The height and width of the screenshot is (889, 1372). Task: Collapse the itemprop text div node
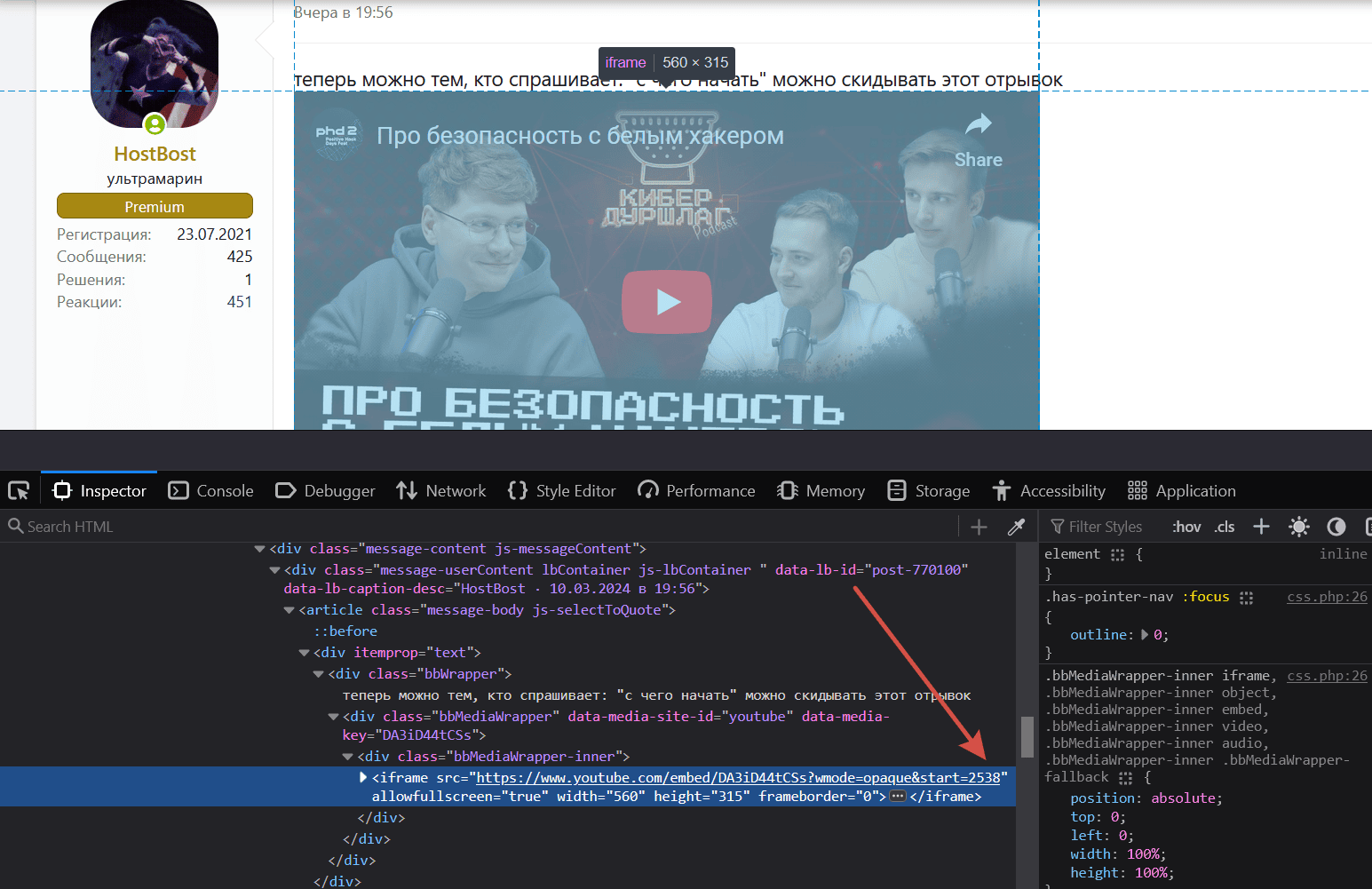point(304,653)
